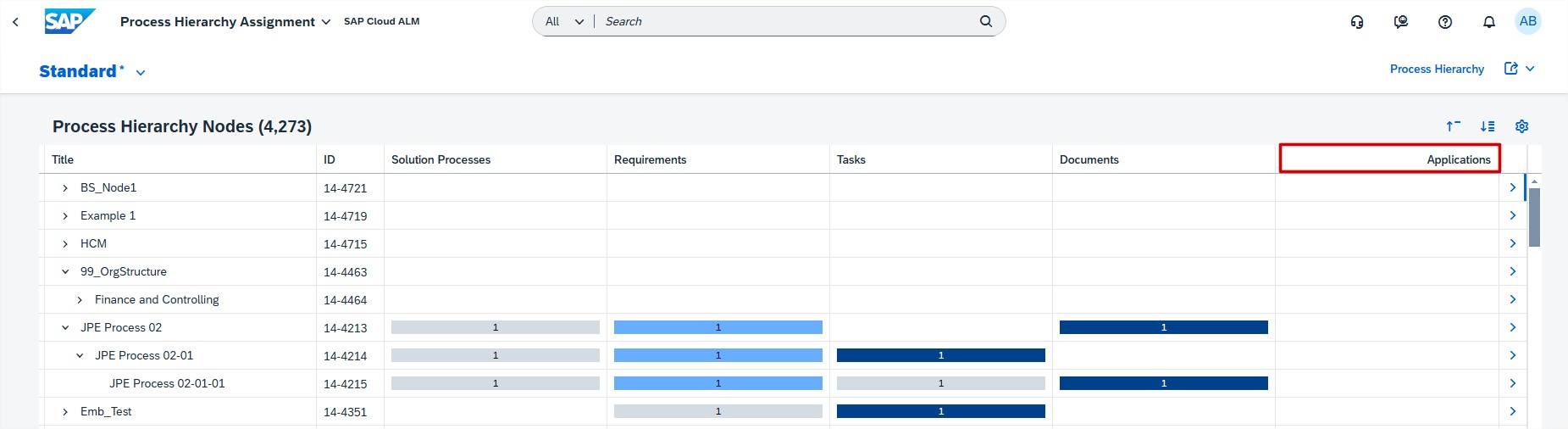Open the All search scope dropdown
Screen dimensions: 1568x429
click(564, 21)
